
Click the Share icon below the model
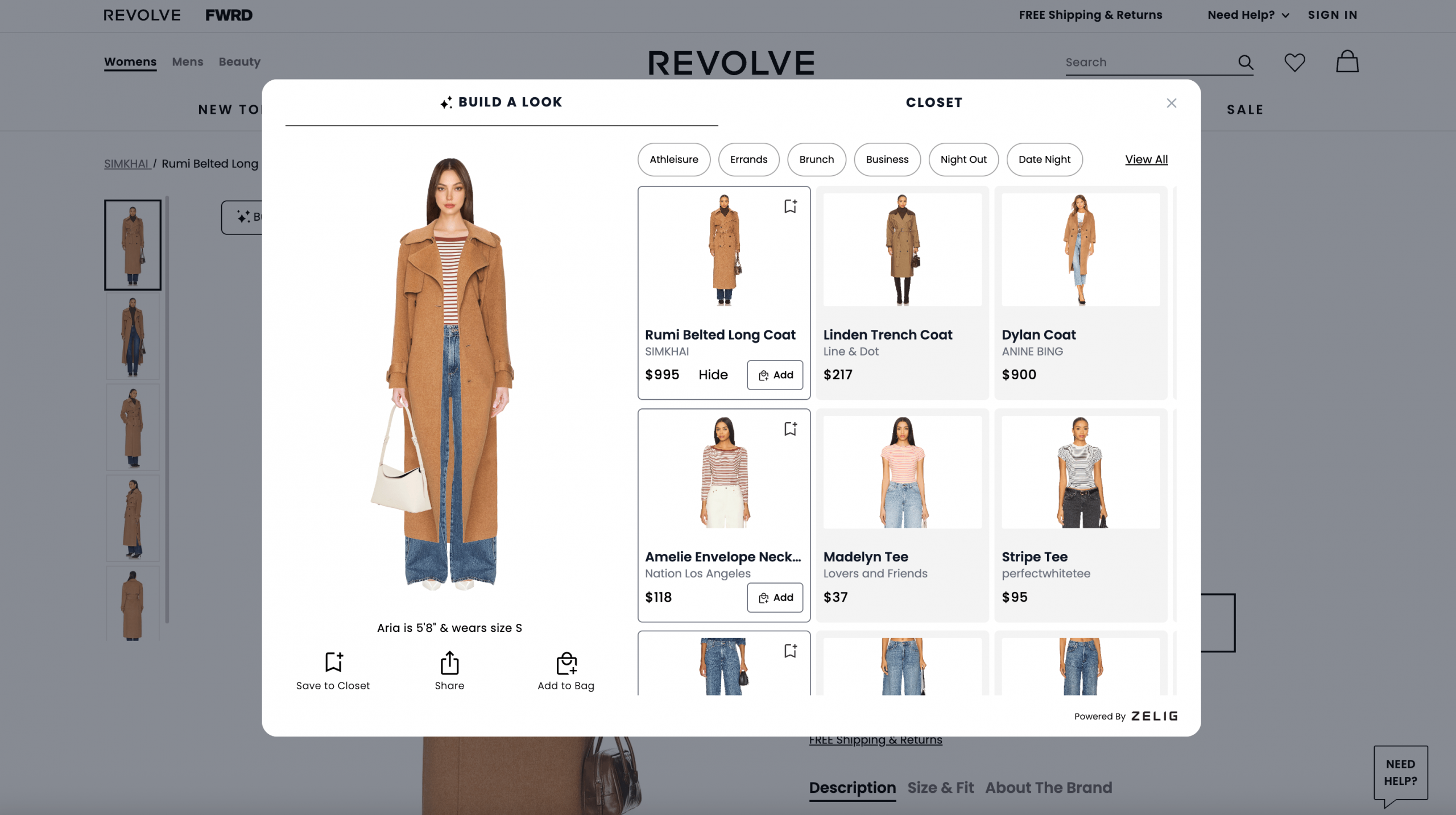click(449, 662)
